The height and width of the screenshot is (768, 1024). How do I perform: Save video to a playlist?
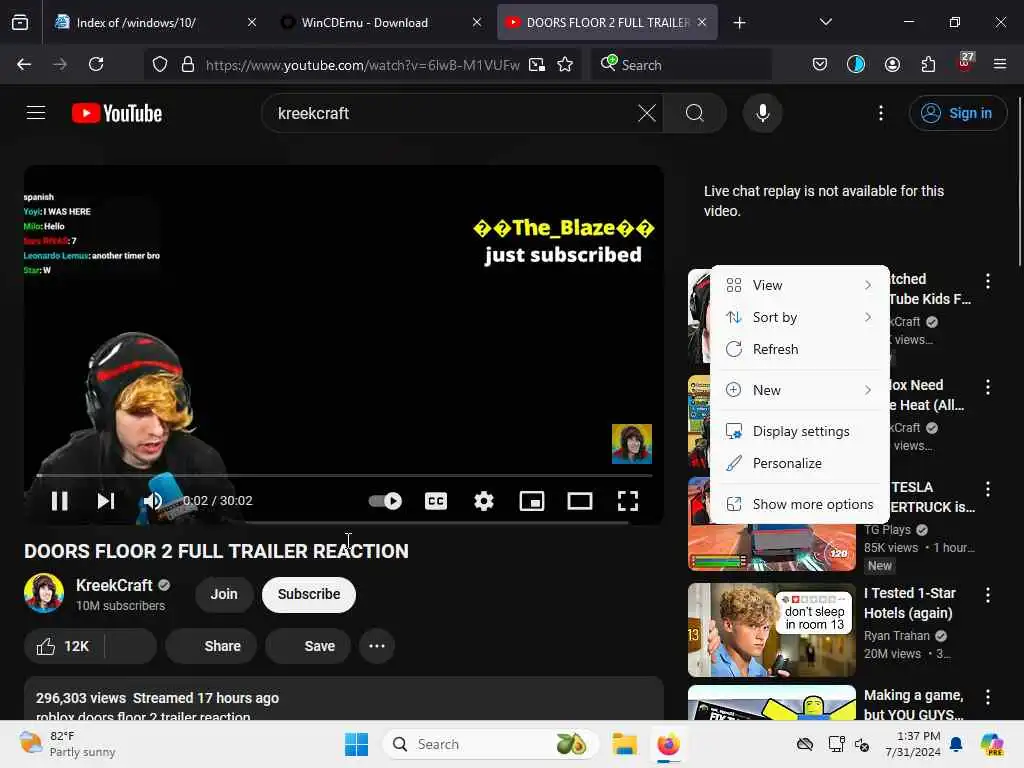(308, 646)
